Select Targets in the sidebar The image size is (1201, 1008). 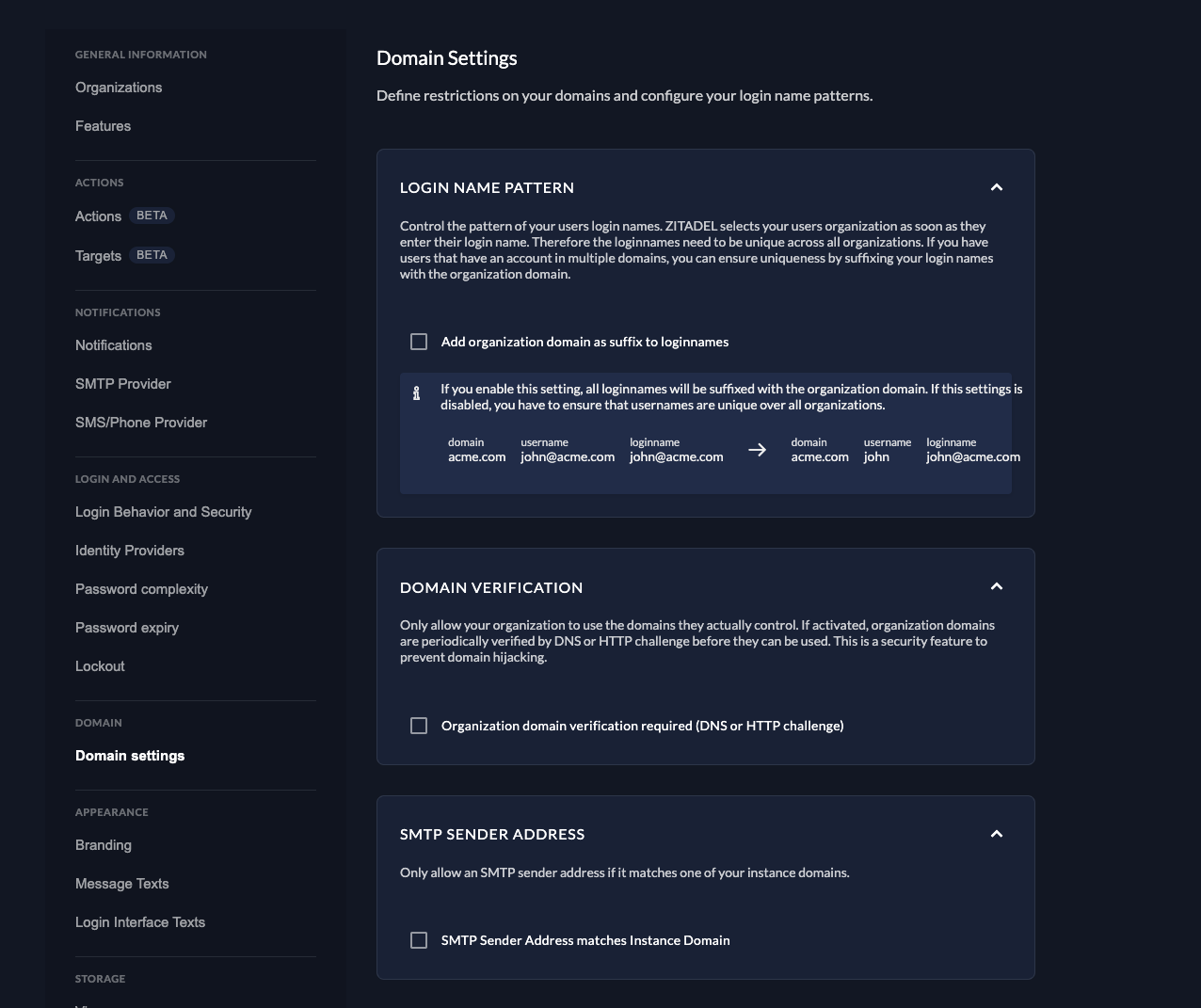point(98,256)
